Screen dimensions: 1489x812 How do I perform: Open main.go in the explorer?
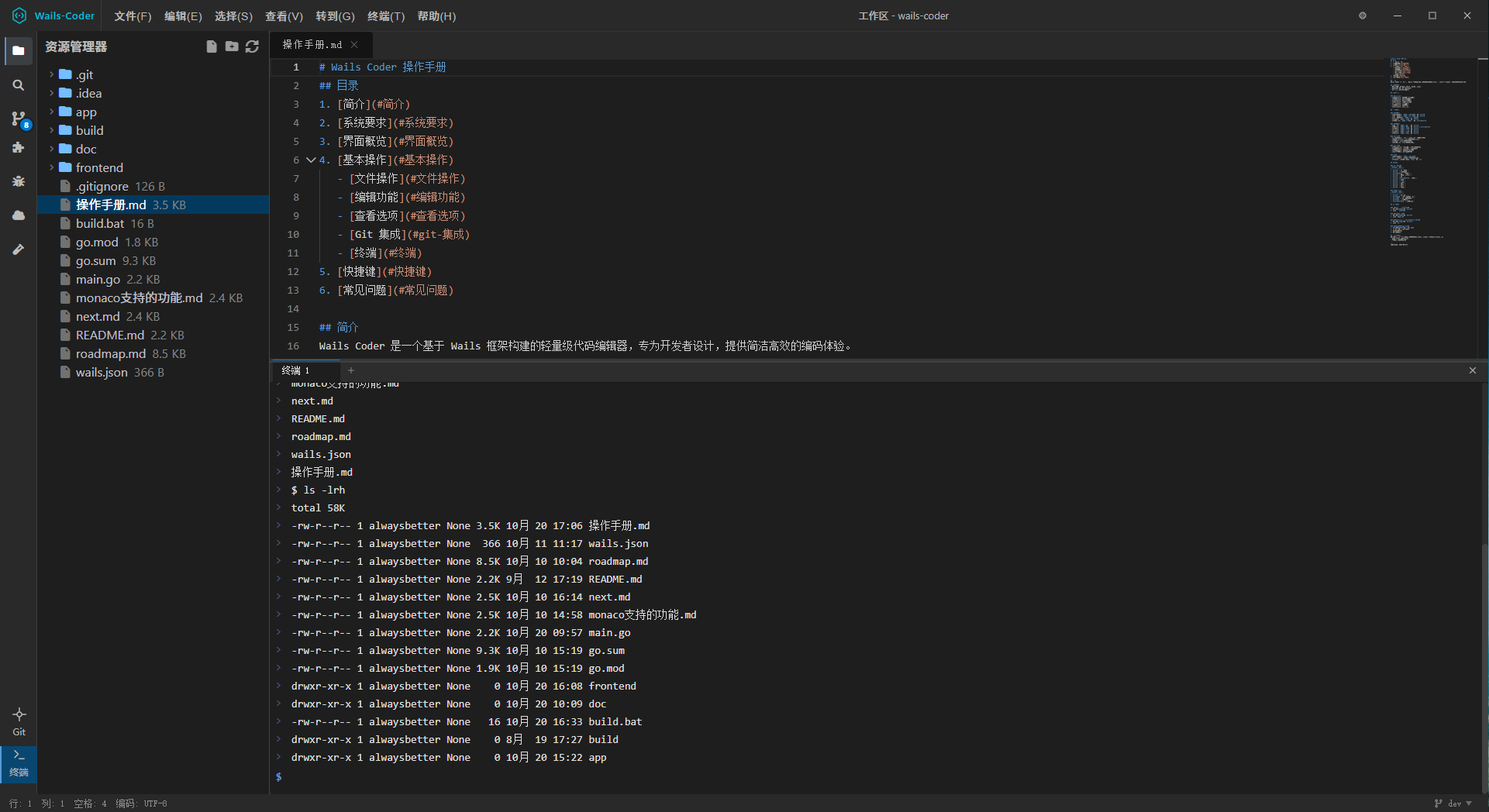coord(153,279)
